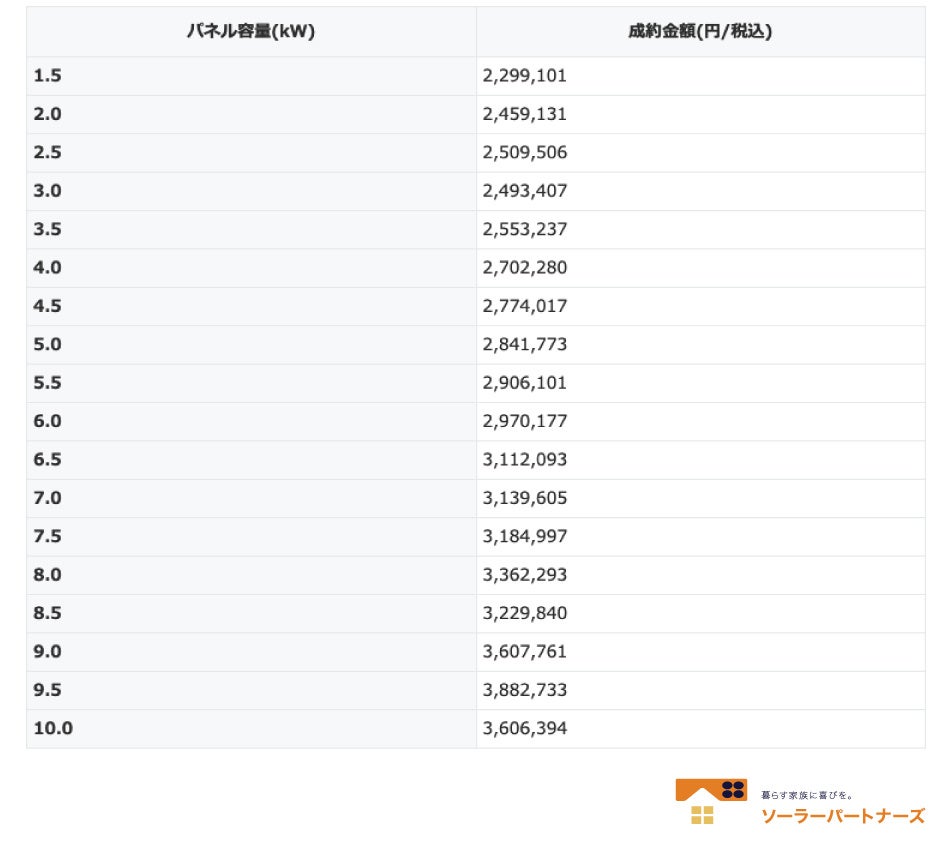The height and width of the screenshot is (850, 950).
Task: Click the 3,606,394 amount cell
Action: point(524,728)
